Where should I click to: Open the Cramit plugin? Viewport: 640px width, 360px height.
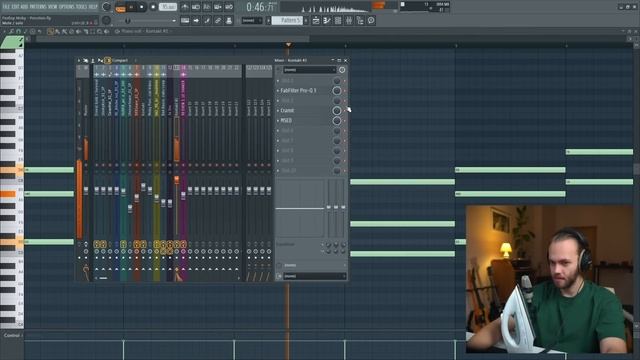click(x=287, y=111)
